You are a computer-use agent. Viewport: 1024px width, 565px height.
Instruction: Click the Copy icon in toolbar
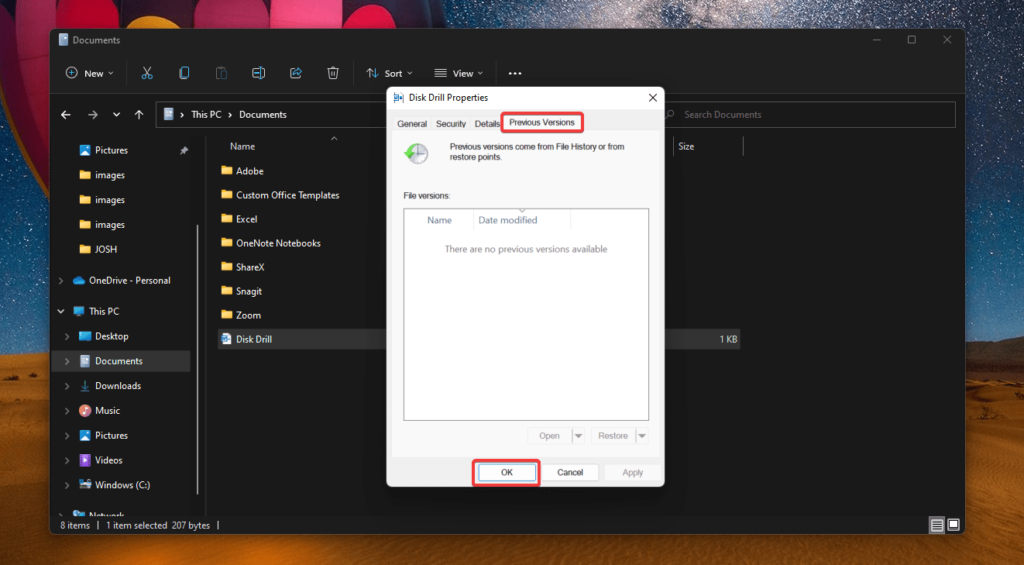(x=184, y=73)
